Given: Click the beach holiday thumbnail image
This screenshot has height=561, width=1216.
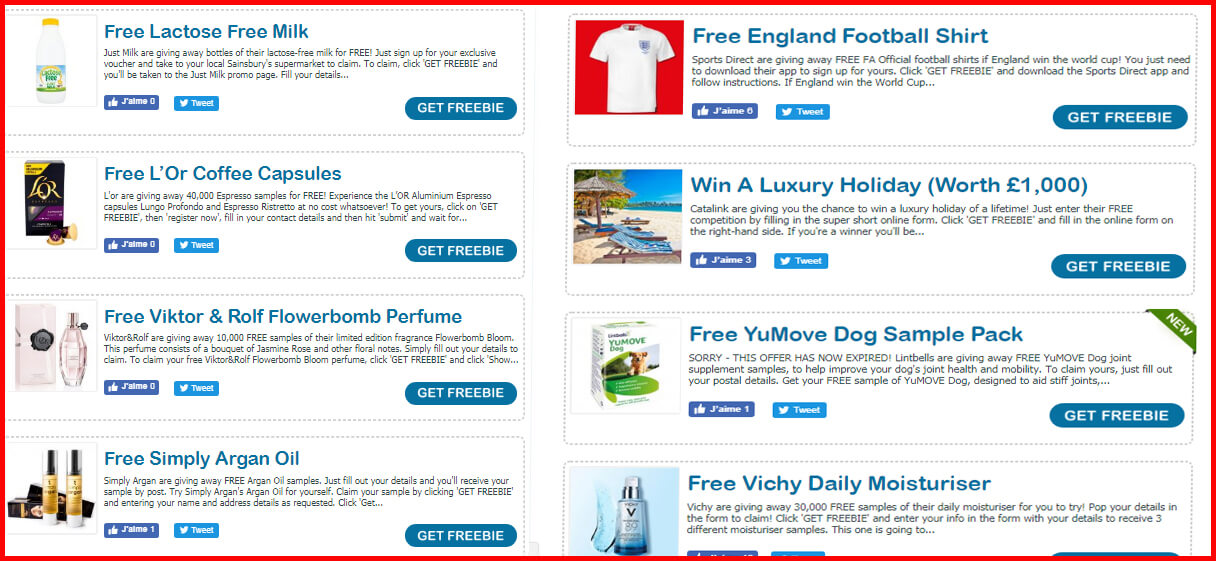Looking at the screenshot, I should pyautogui.click(x=628, y=216).
